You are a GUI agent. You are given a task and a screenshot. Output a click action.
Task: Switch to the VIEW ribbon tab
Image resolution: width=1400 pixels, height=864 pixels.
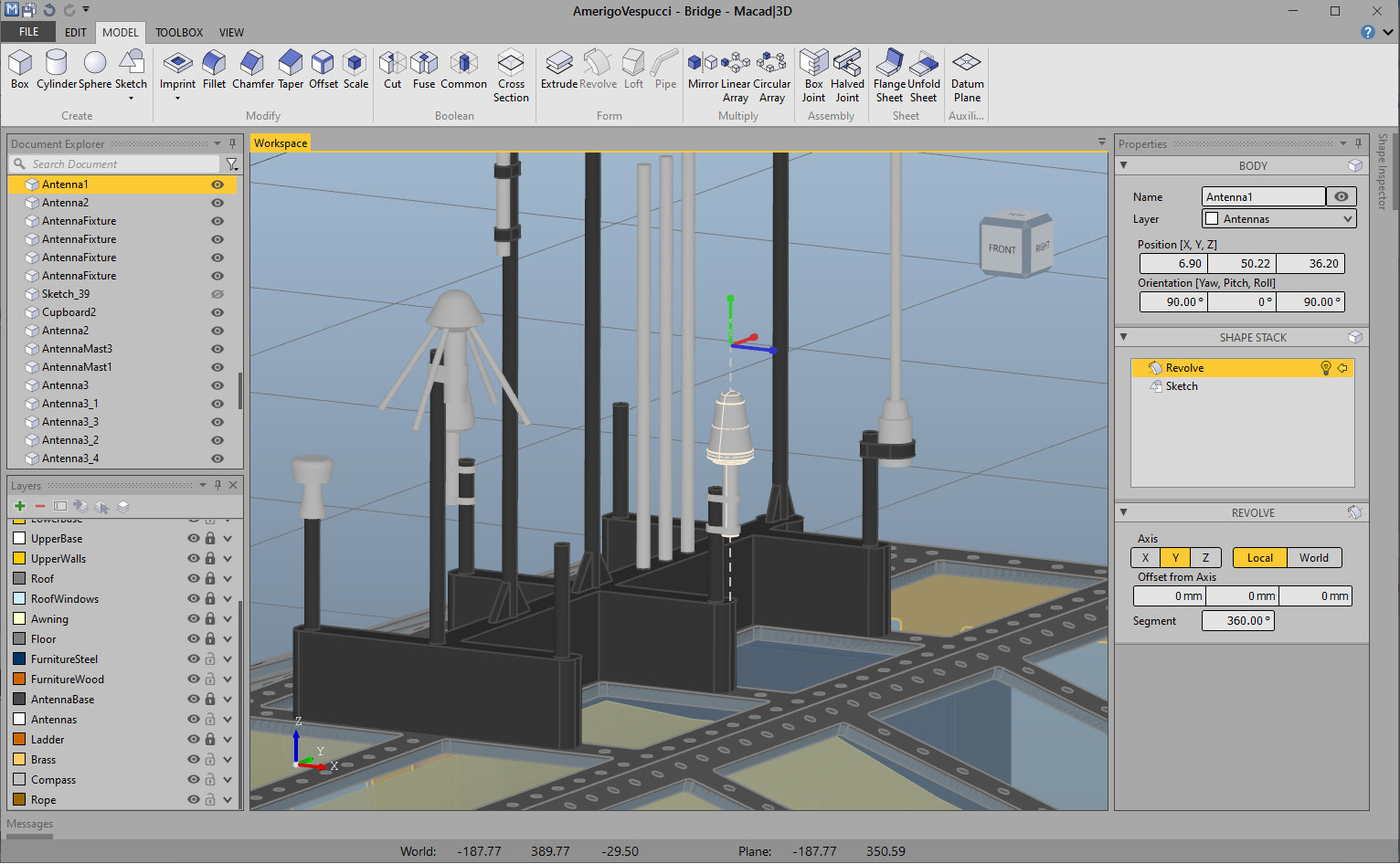pyautogui.click(x=231, y=32)
